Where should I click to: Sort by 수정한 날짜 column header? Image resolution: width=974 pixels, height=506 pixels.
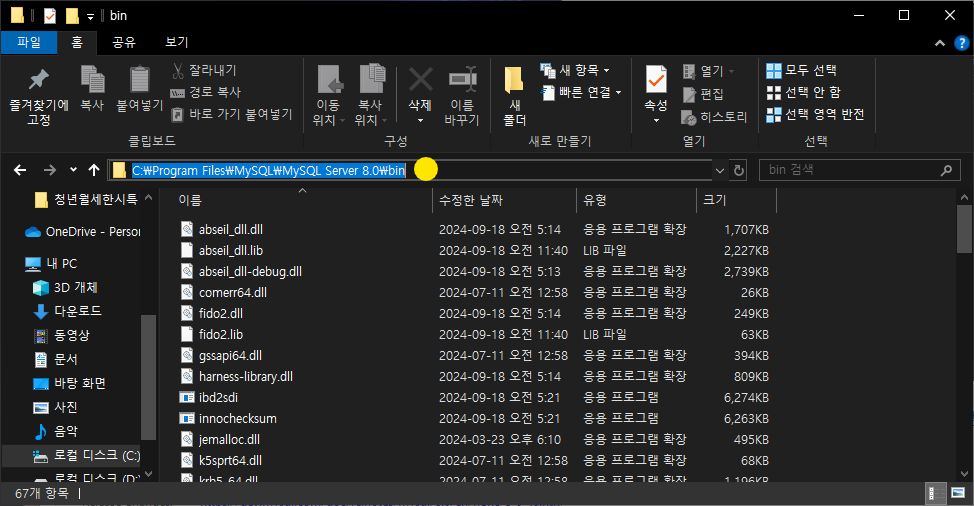(504, 201)
